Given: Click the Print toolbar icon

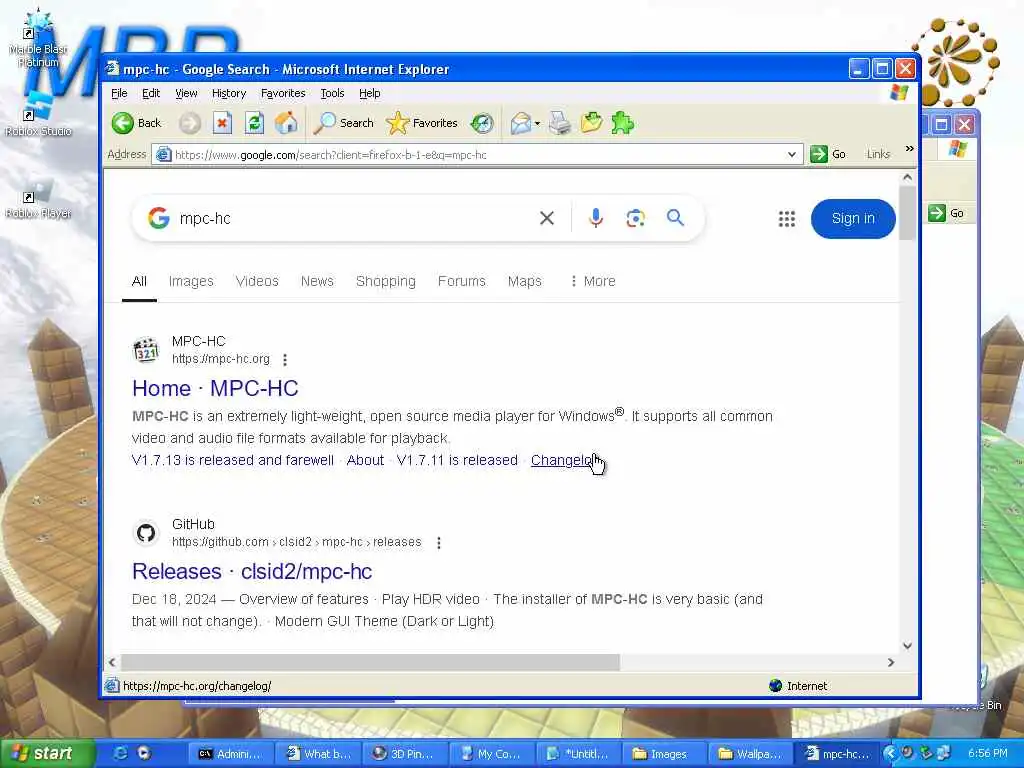Looking at the screenshot, I should (560, 123).
